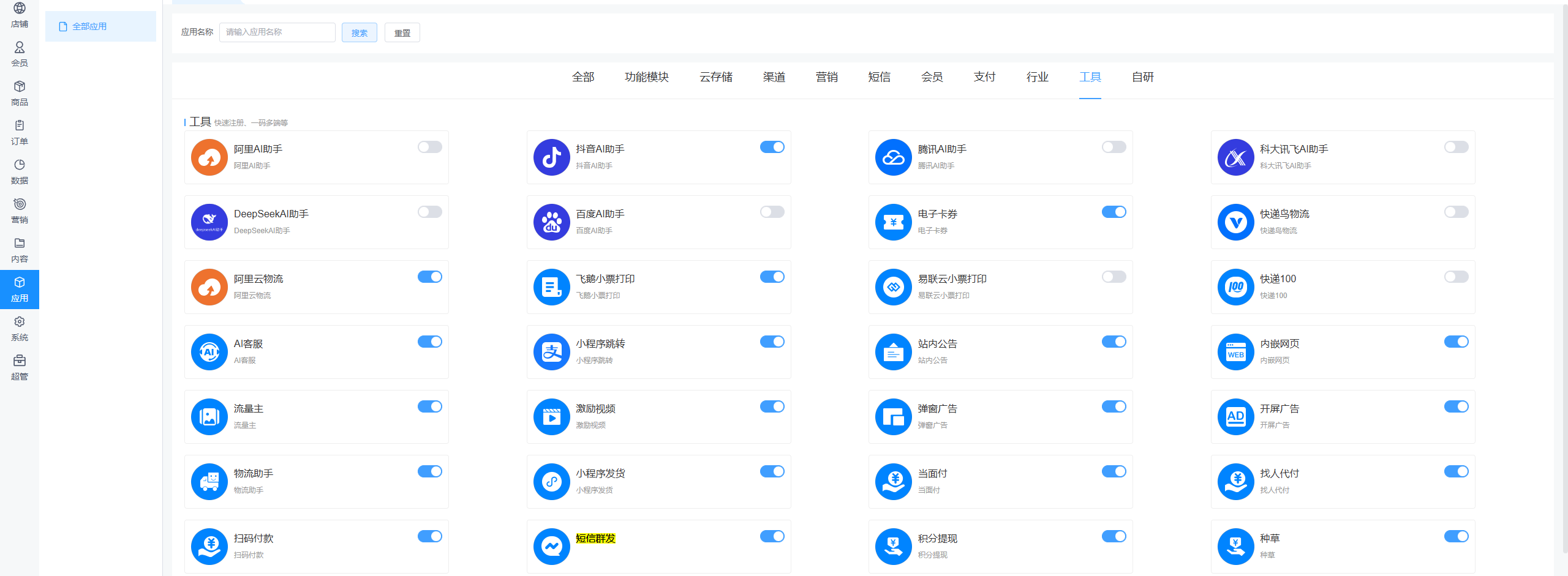
Task: Enable the 快递100 switch
Action: [x=1457, y=277]
